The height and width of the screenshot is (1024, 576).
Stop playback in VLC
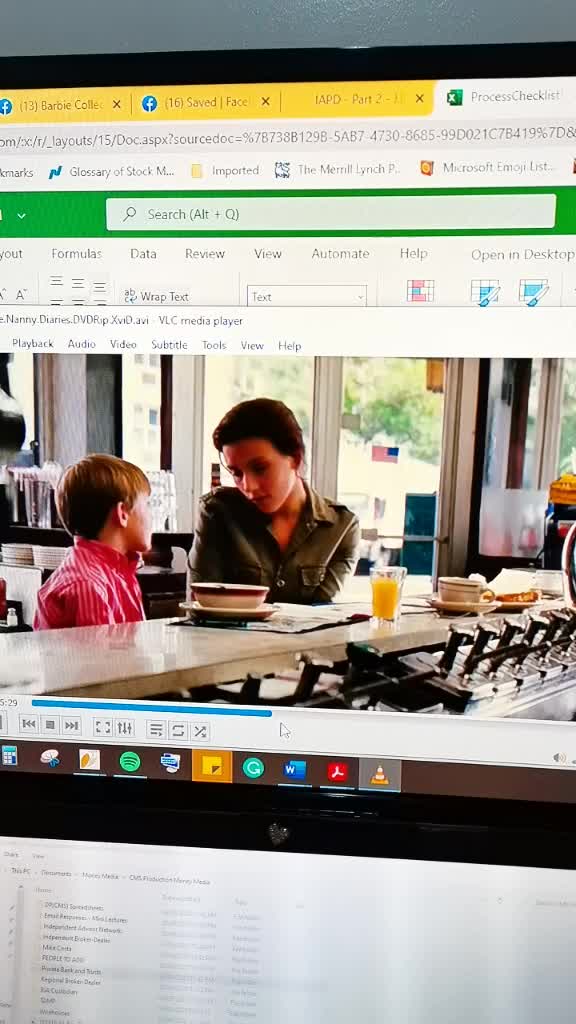[x=50, y=725]
